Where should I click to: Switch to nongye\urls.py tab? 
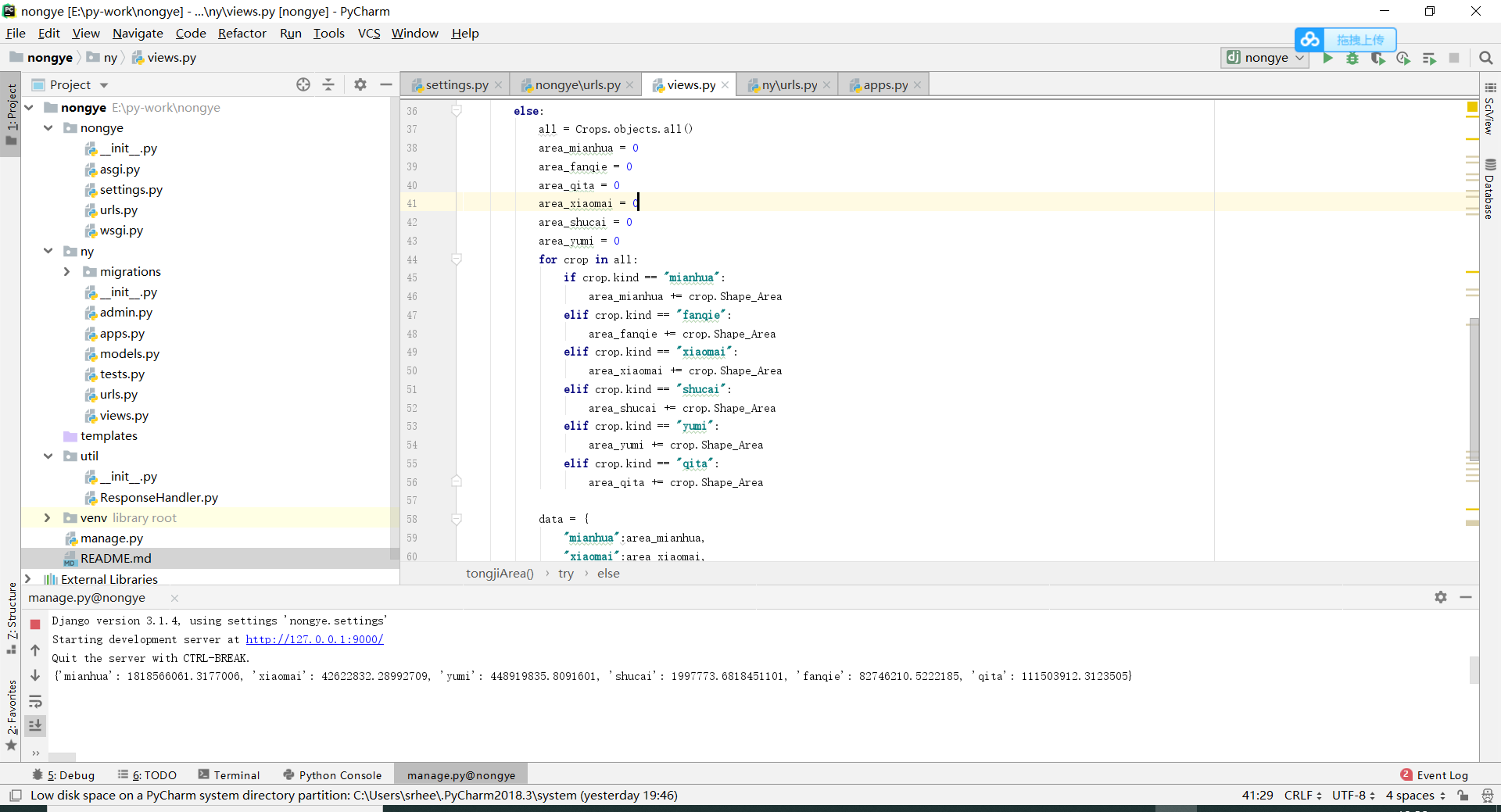click(x=577, y=85)
